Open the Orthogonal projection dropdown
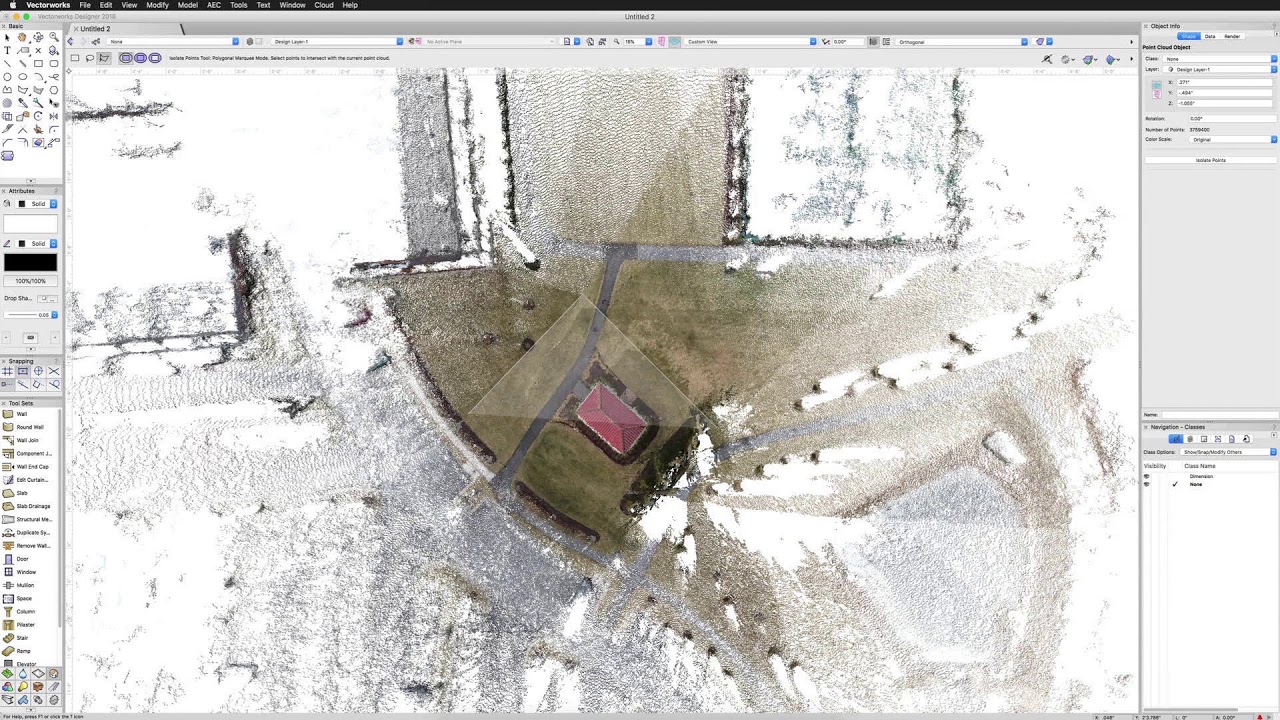 click(962, 42)
